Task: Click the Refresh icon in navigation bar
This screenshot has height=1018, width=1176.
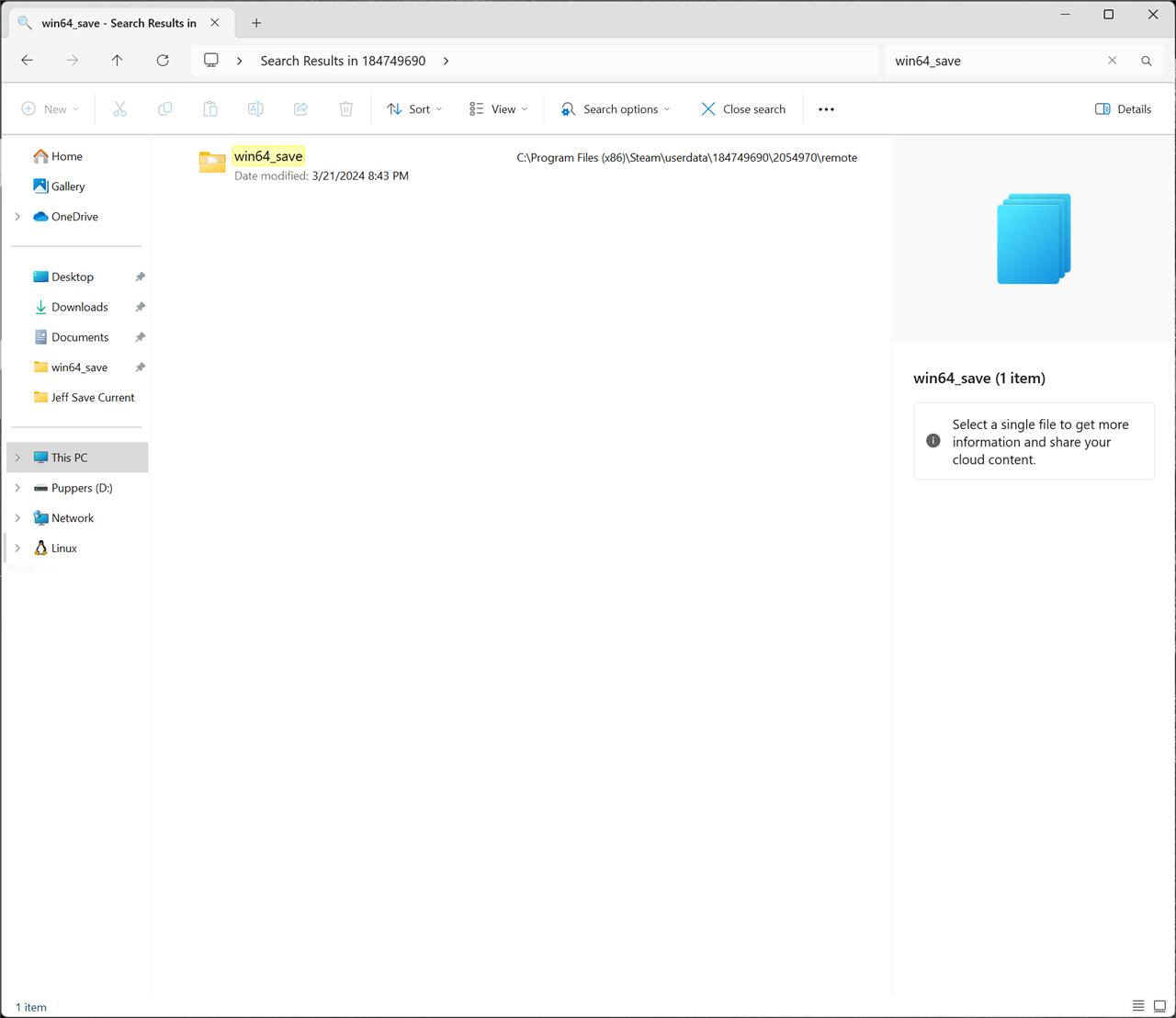Action: pos(163,61)
